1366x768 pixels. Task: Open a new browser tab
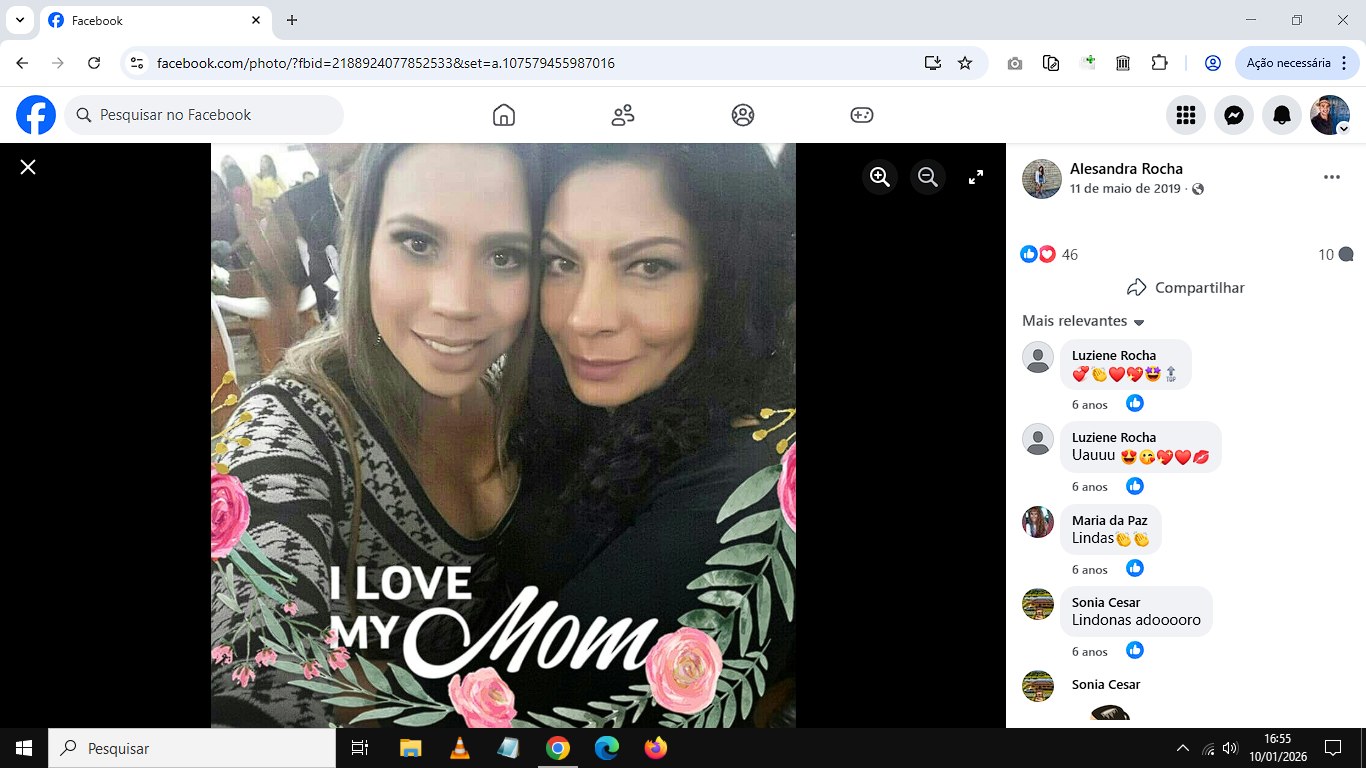[x=292, y=20]
